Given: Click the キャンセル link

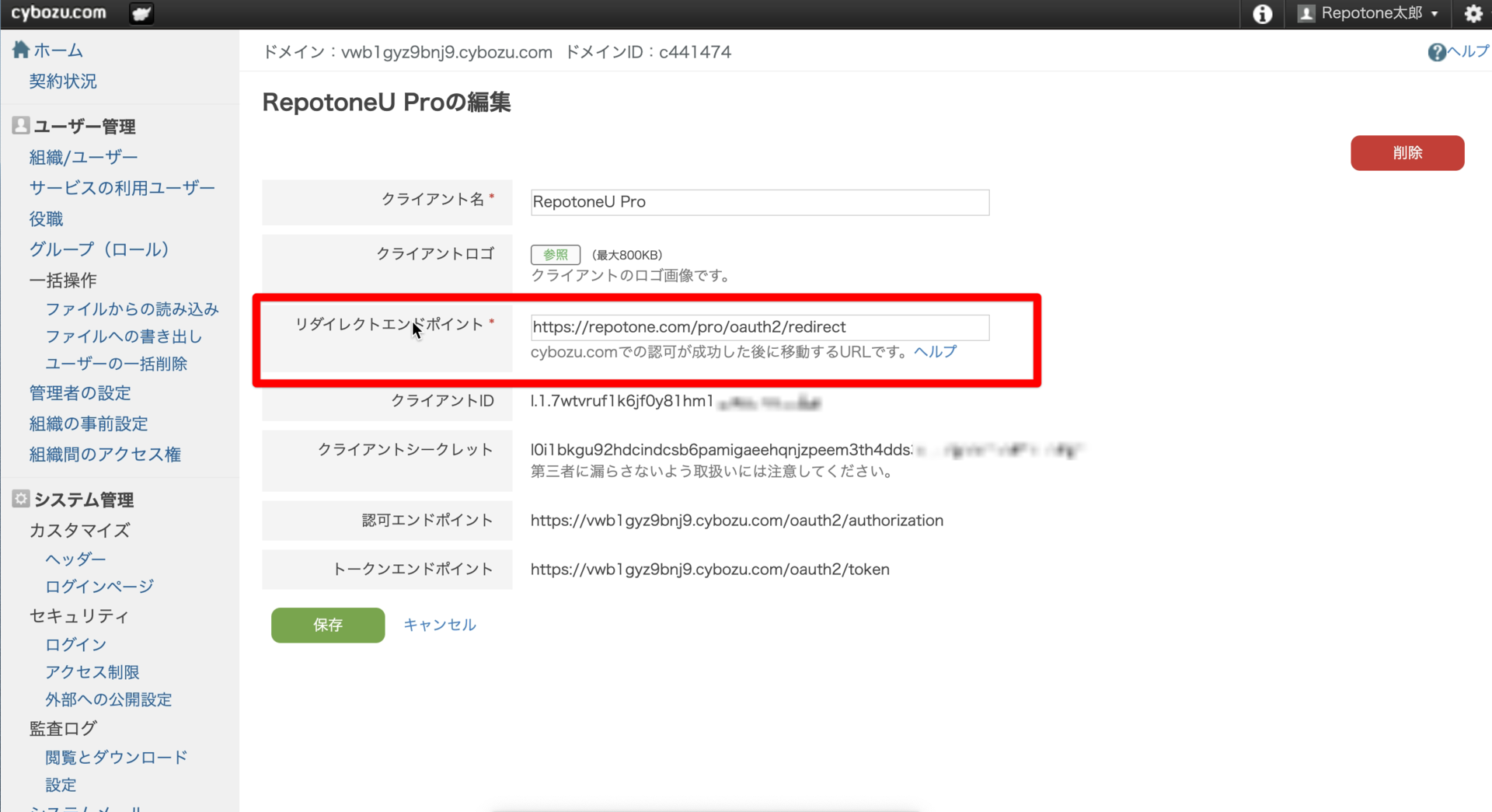Looking at the screenshot, I should pos(440,625).
